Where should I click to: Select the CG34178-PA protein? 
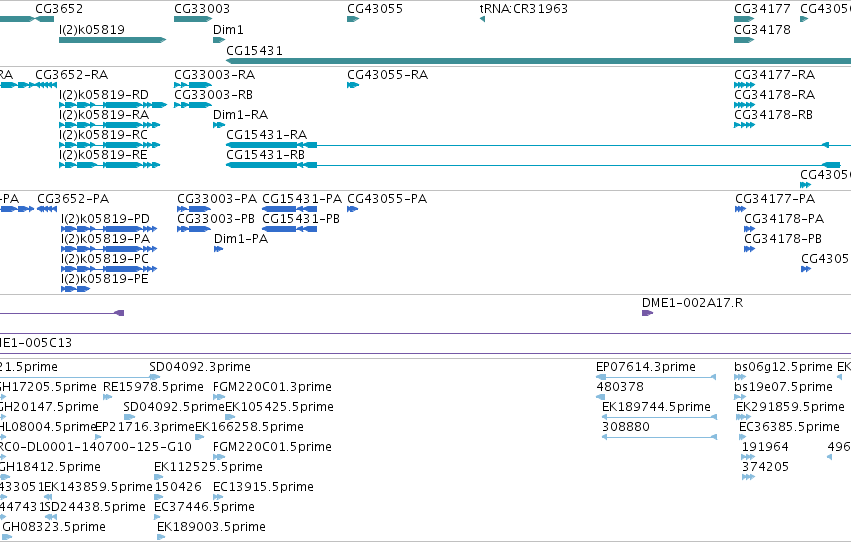[750, 229]
